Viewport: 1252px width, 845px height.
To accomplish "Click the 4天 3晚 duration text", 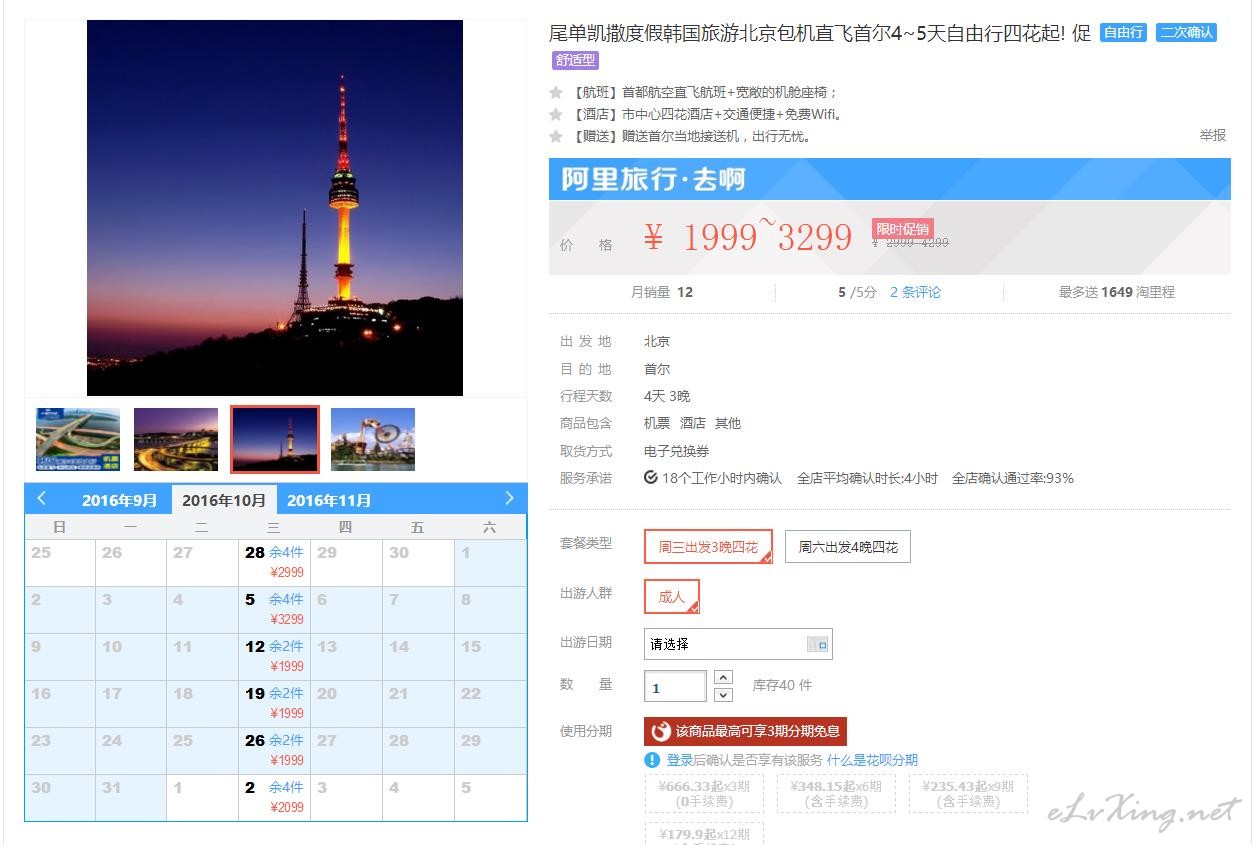I will (x=667, y=396).
